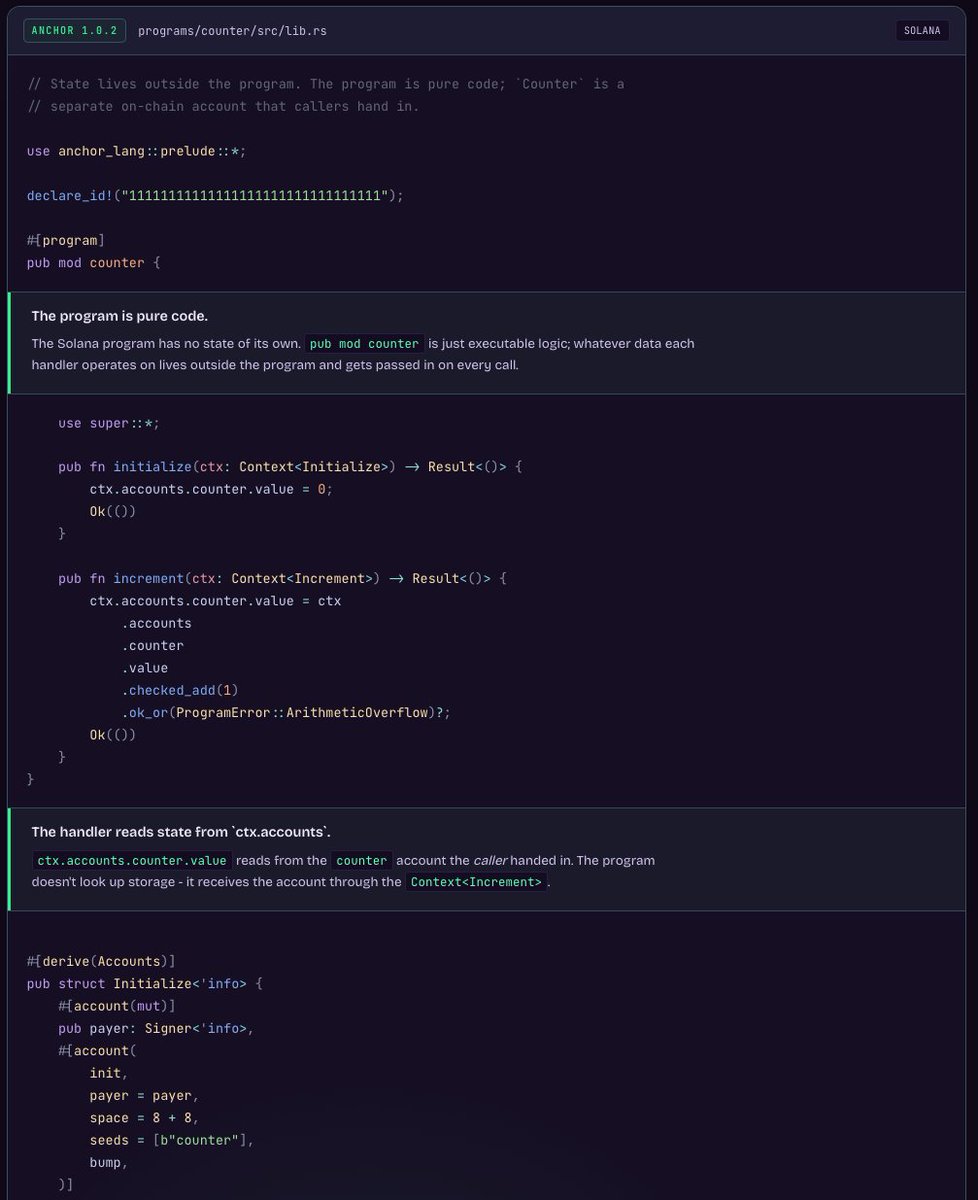
Task: Click the 'use anchor_lang::prelude::*;' line
Action: coord(137,151)
